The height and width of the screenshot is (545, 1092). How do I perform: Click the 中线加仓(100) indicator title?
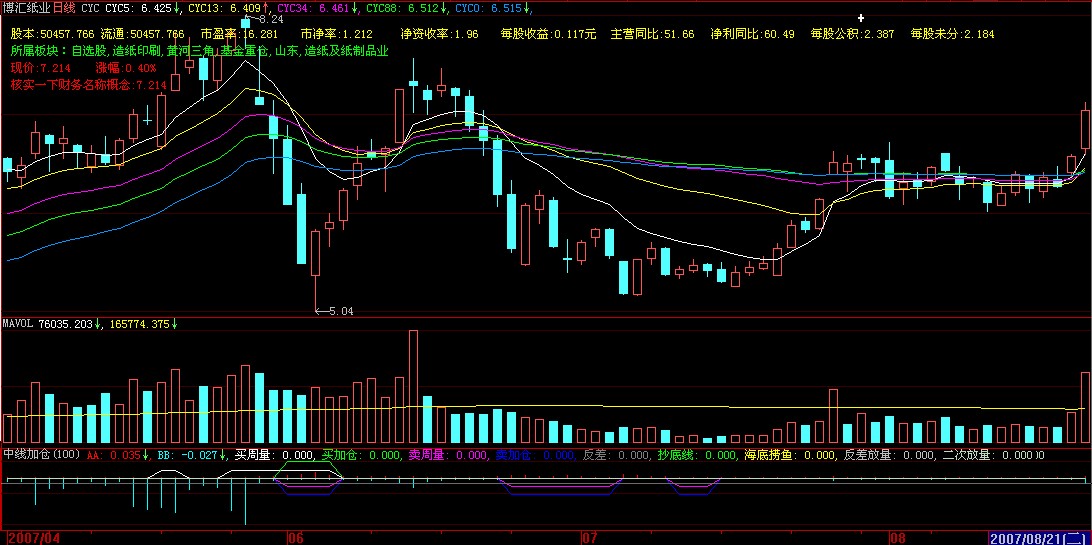41,455
